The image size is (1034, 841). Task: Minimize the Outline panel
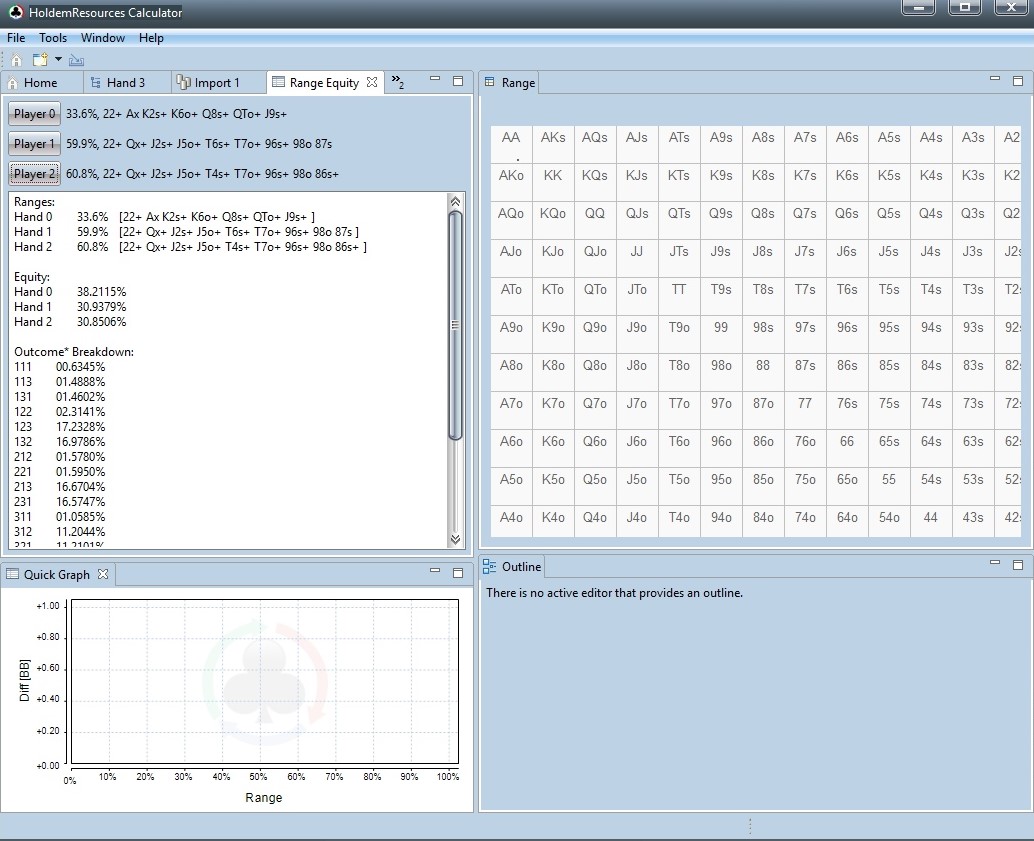coord(994,563)
